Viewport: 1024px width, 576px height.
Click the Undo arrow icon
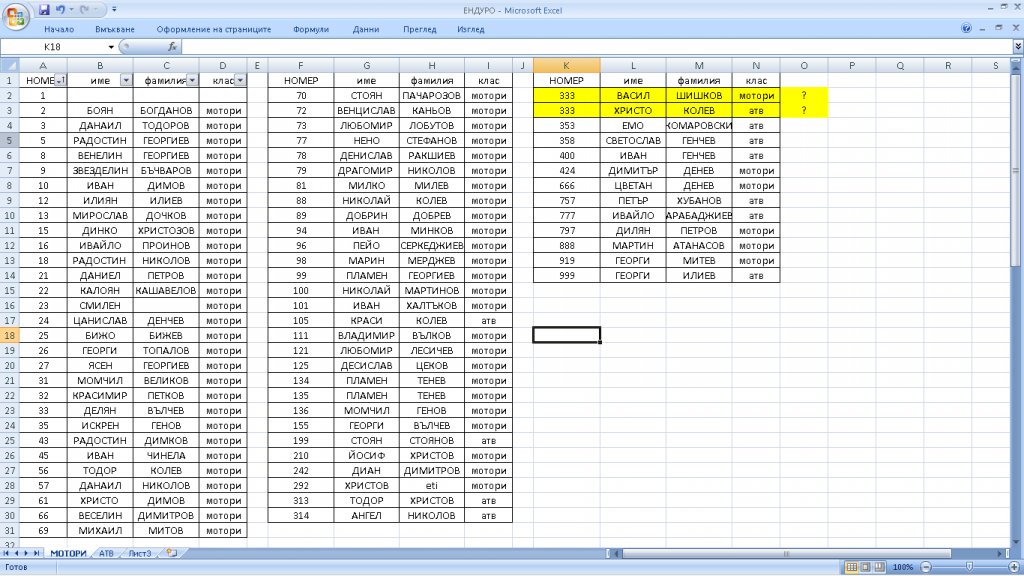coord(61,10)
